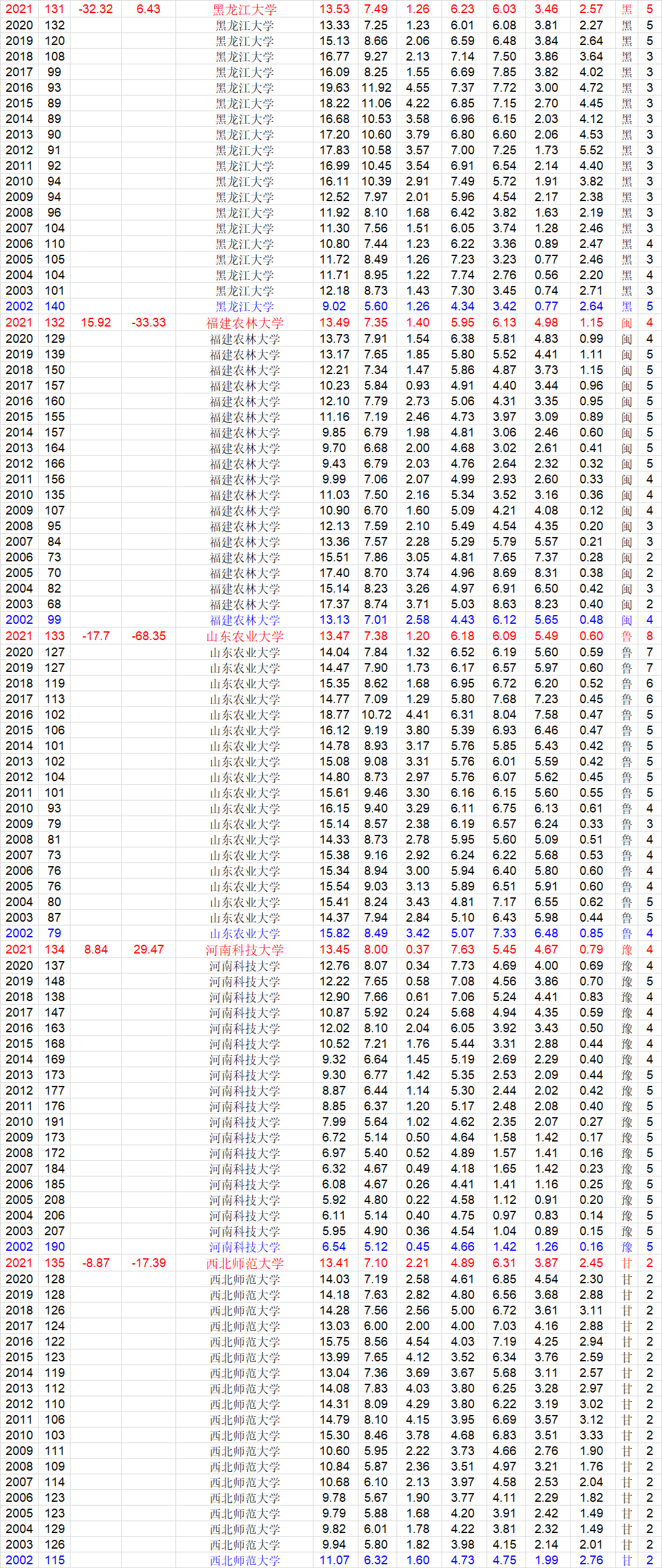Select the blue value 9.02
Image resolution: width=662 pixels, height=1568 pixels.
pyautogui.click(x=335, y=306)
